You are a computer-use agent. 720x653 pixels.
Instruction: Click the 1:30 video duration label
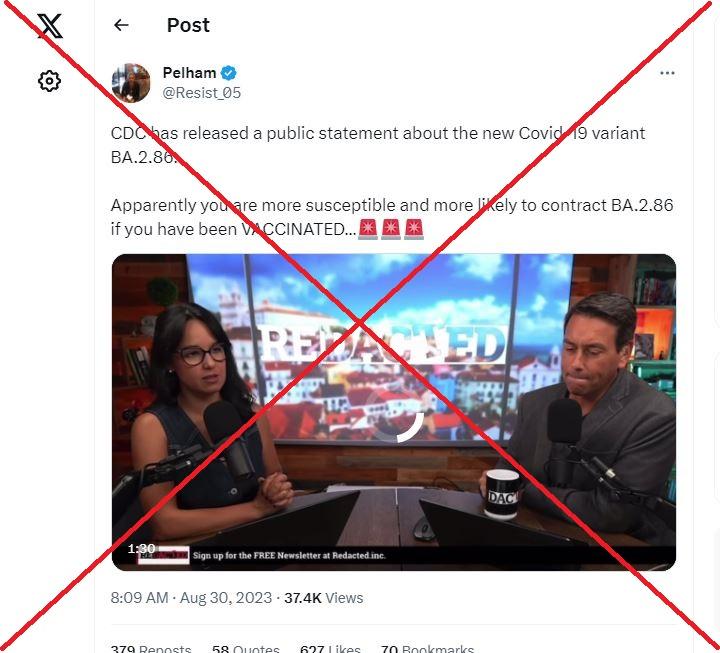click(x=141, y=549)
